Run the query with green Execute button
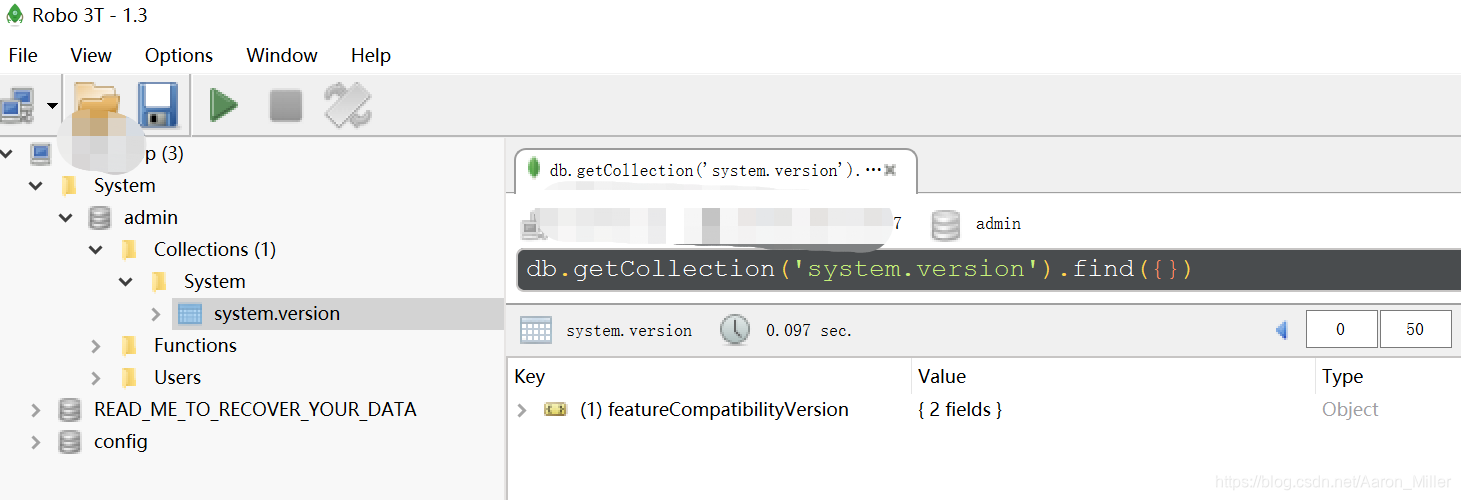Viewport: 1461px width, 500px height. coord(223,105)
